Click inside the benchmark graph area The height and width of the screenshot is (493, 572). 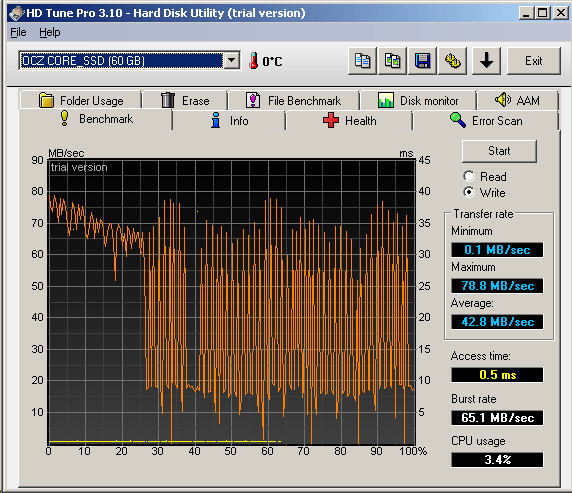pos(232,301)
